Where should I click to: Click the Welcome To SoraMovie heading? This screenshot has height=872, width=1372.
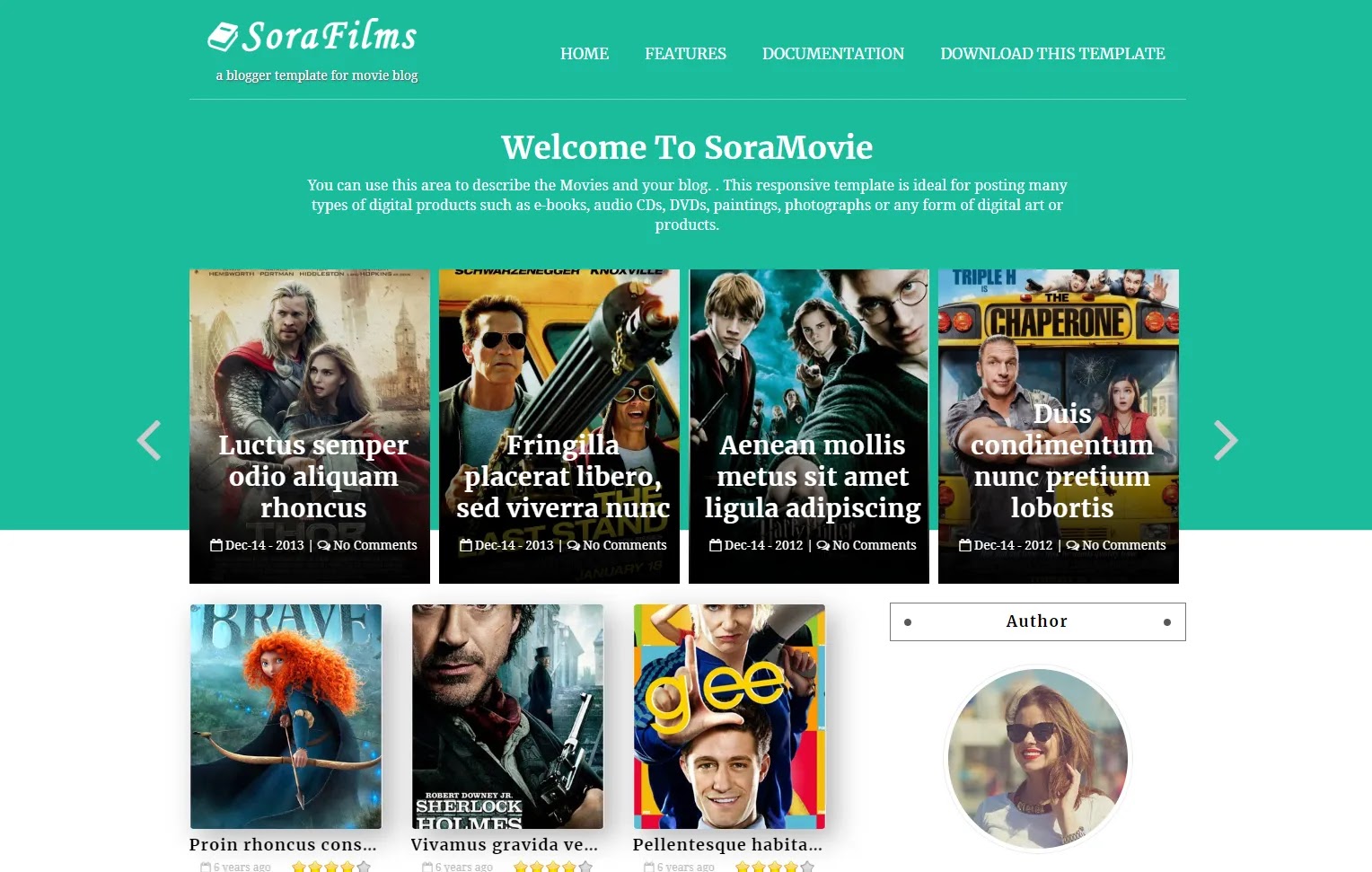click(687, 147)
